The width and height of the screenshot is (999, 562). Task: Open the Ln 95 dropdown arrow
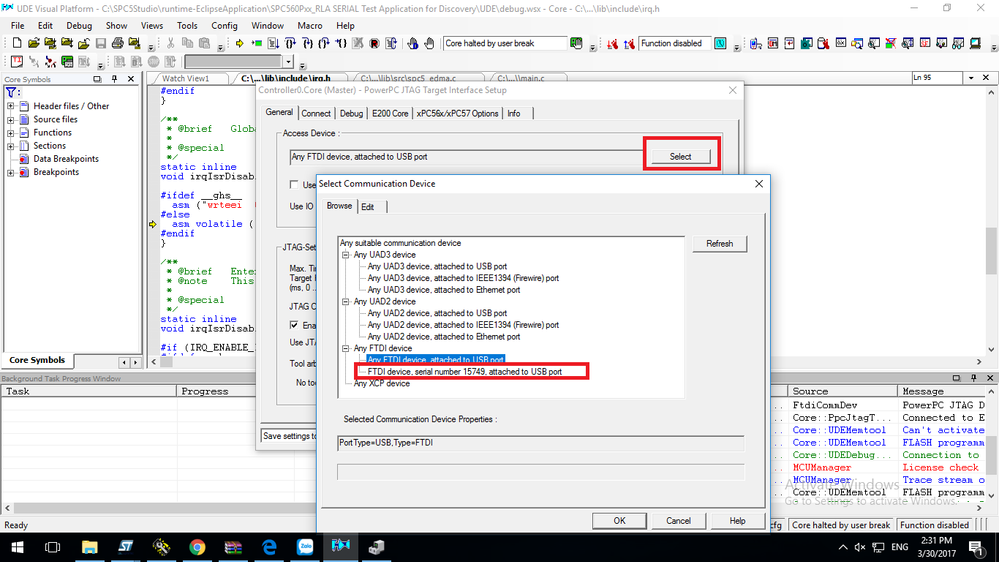tap(971, 78)
